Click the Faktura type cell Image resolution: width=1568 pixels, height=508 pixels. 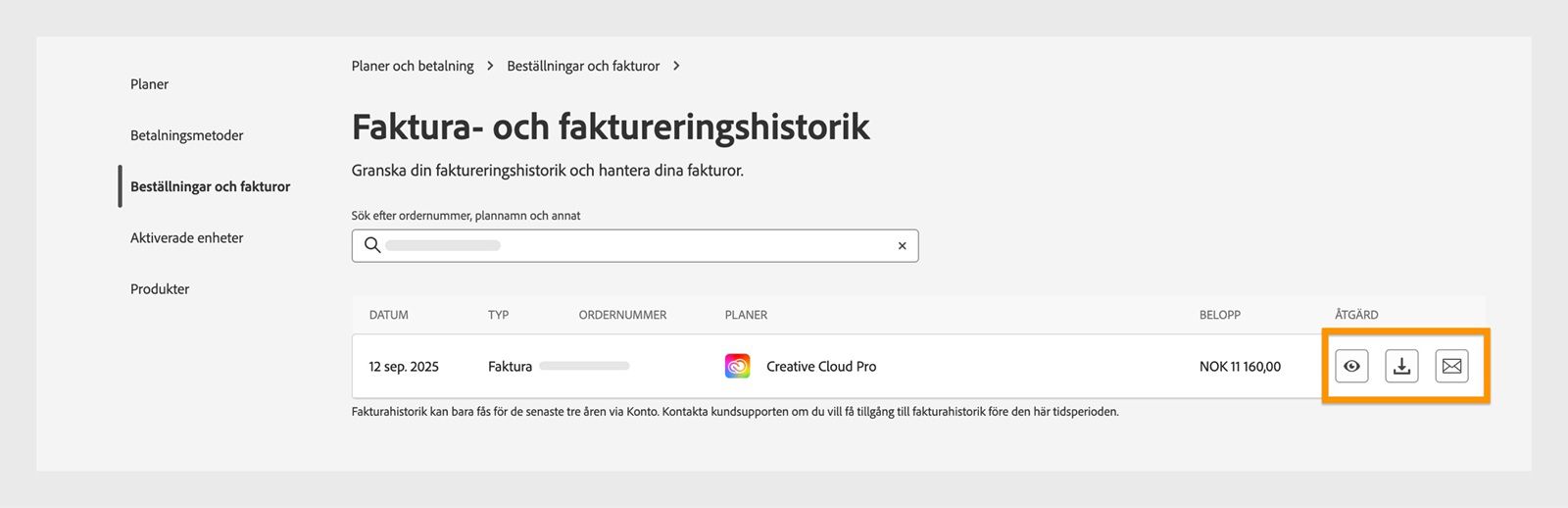[510, 367]
